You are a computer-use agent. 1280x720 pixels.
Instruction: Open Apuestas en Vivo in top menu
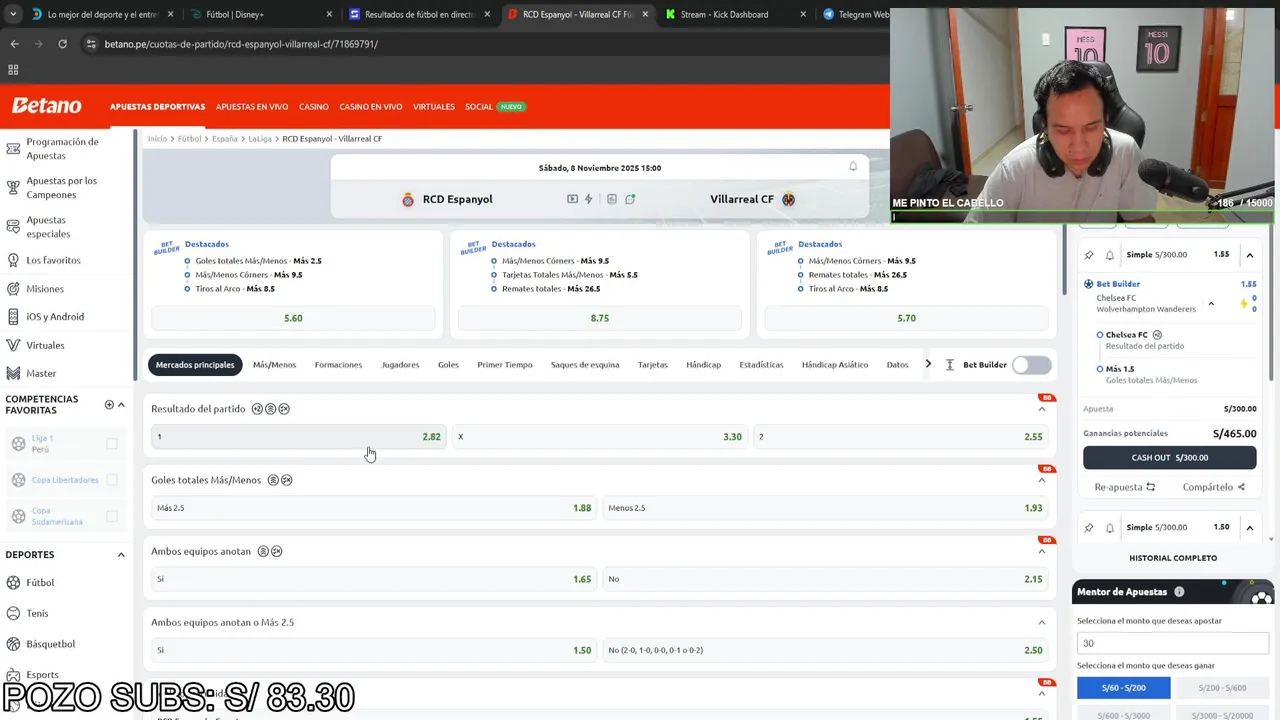pos(252,107)
